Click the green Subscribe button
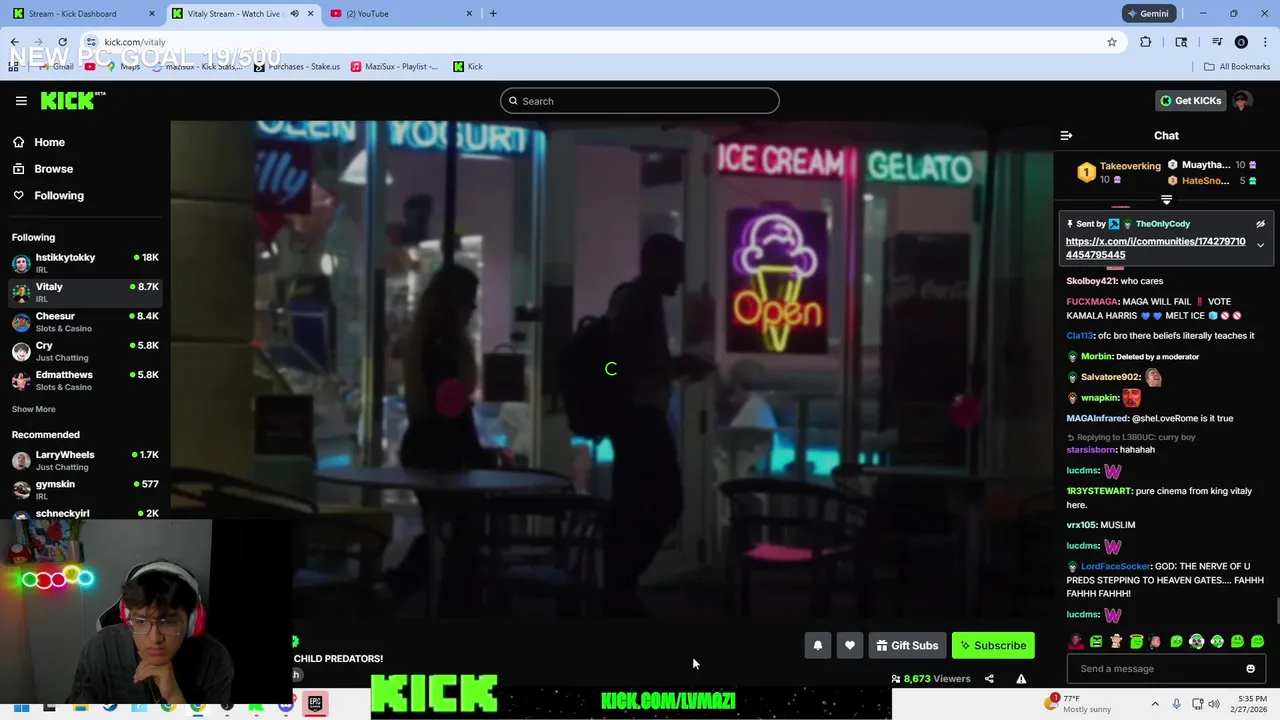Image resolution: width=1280 pixels, height=720 pixels. pyautogui.click(x=993, y=646)
